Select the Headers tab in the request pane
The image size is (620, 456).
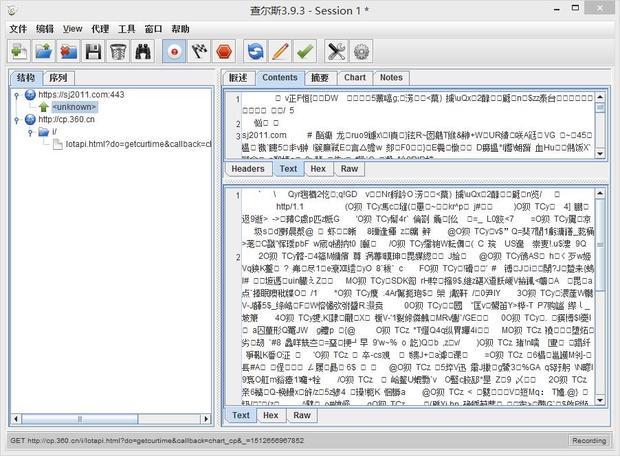pos(248,169)
